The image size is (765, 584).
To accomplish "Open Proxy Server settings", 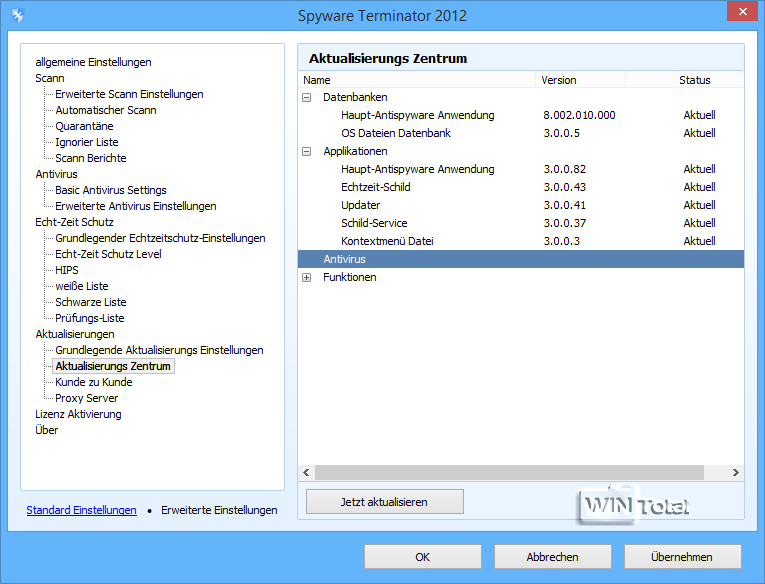I will coord(87,398).
